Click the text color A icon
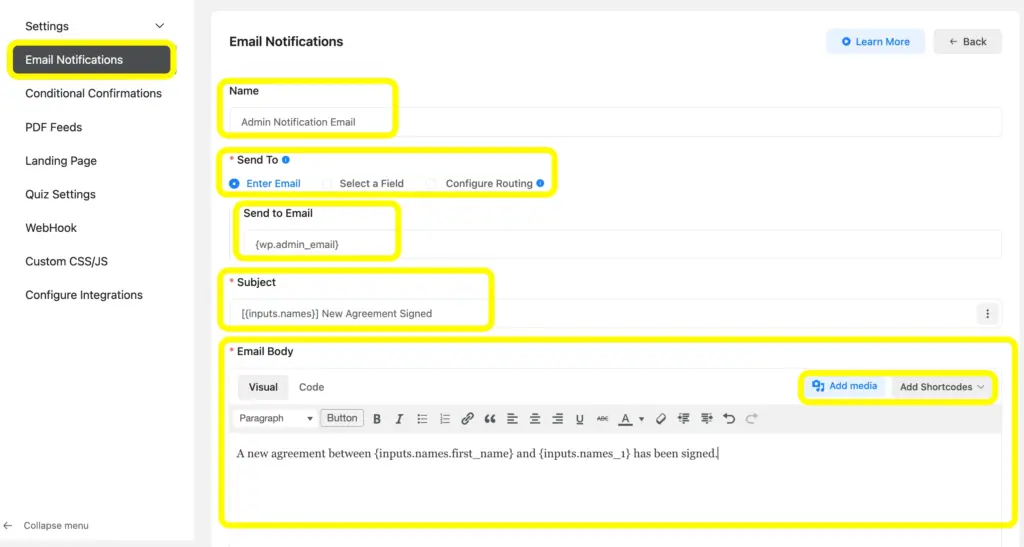Image resolution: width=1024 pixels, height=547 pixels. coord(625,418)
